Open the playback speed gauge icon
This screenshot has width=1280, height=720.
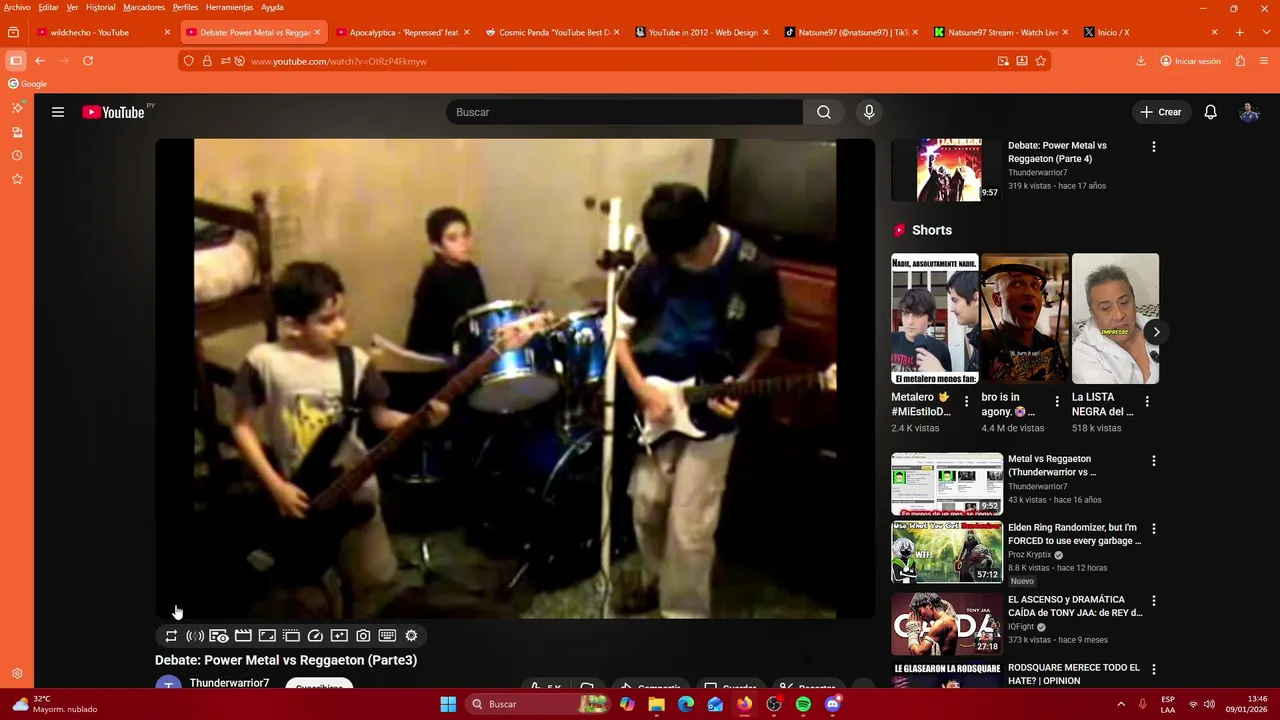[315, 636]
